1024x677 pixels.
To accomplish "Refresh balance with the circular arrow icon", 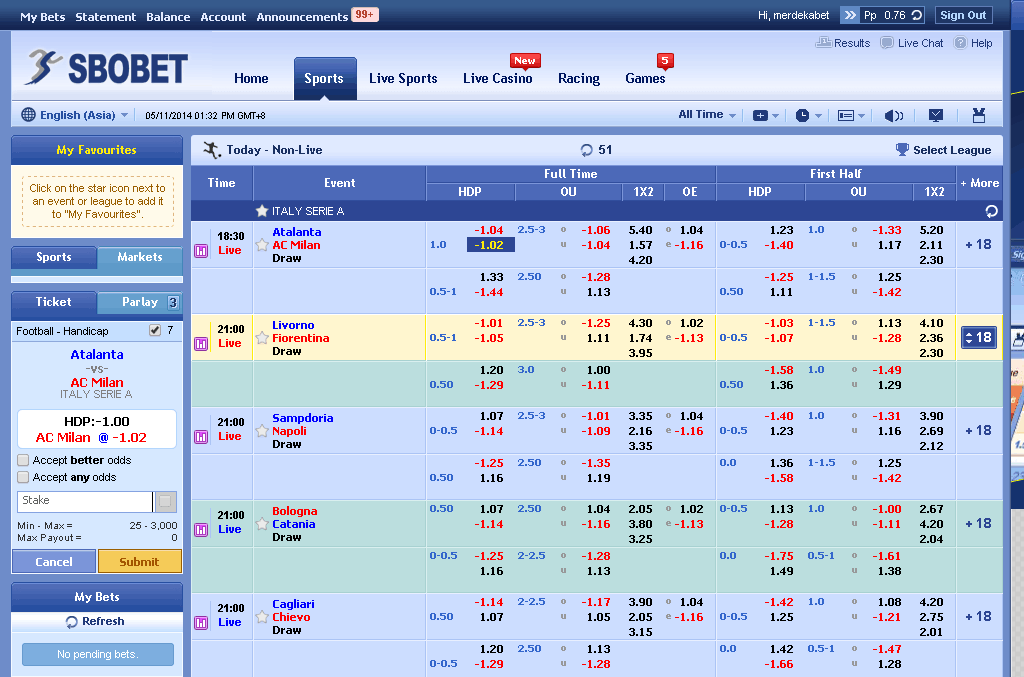I will coord(917,15).
